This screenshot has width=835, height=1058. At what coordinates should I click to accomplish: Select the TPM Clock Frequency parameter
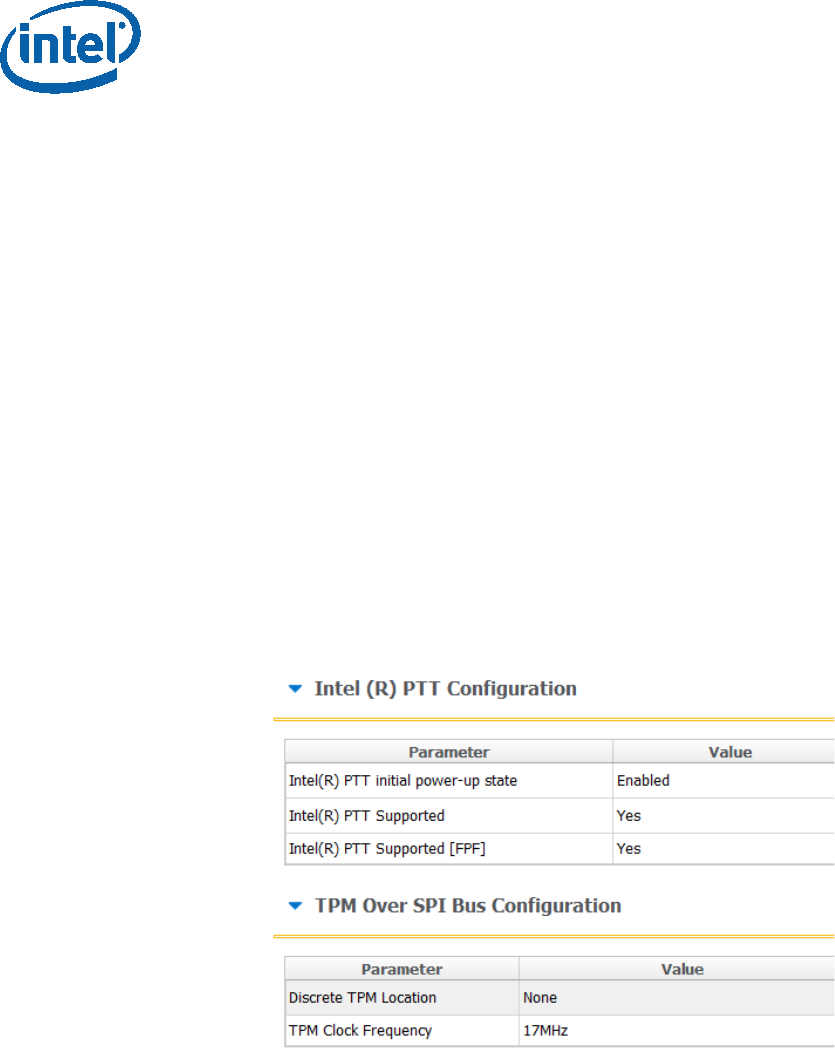coord(402,1031)
